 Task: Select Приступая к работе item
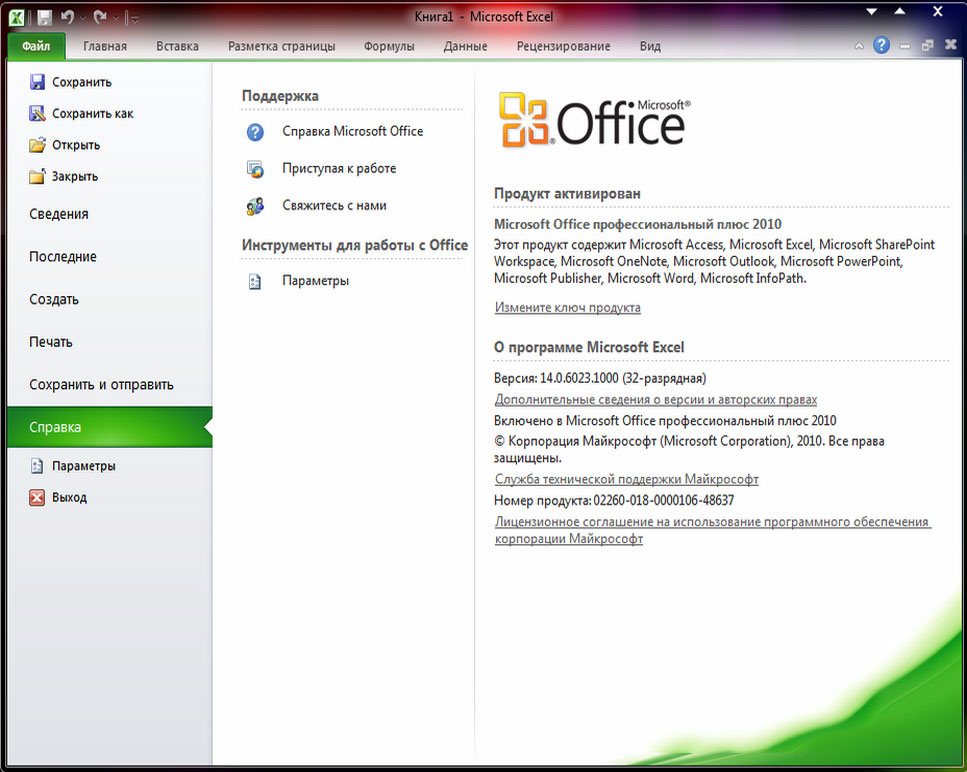pyautogui.click(x=338, y=168)
